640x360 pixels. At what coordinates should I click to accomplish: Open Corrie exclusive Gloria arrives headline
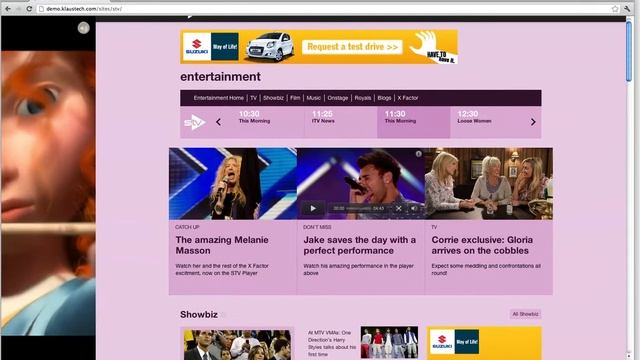[x=482, y=245]
